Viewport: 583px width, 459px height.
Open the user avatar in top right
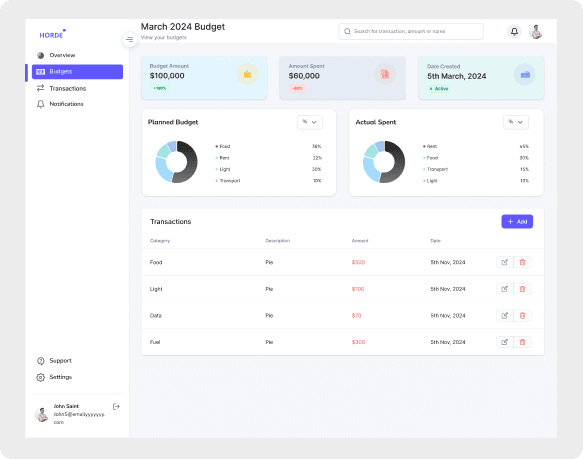pyautogui.click(x=536, y=32)
